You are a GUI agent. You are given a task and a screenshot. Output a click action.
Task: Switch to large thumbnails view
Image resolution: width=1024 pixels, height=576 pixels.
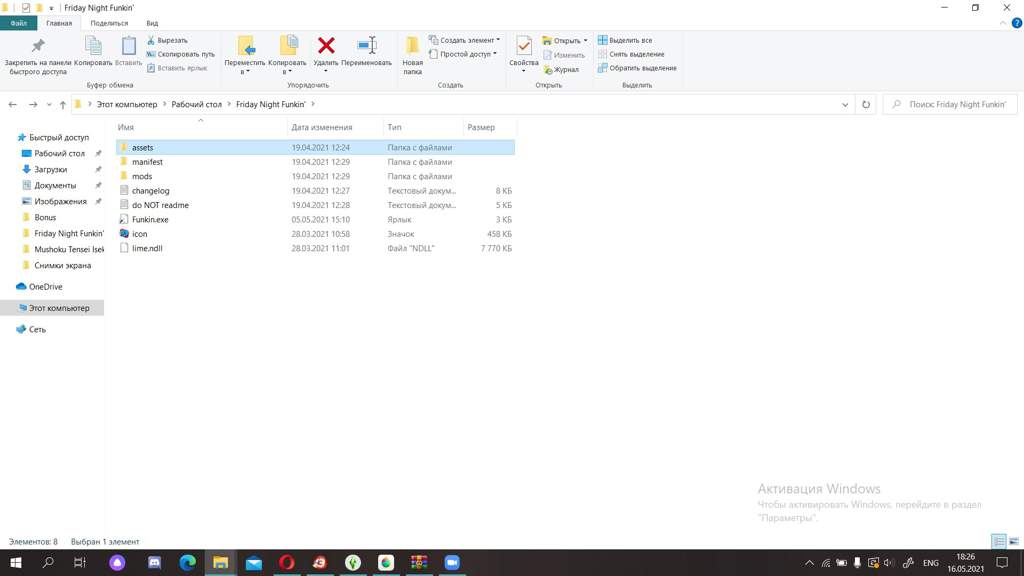coord(1014,541)
